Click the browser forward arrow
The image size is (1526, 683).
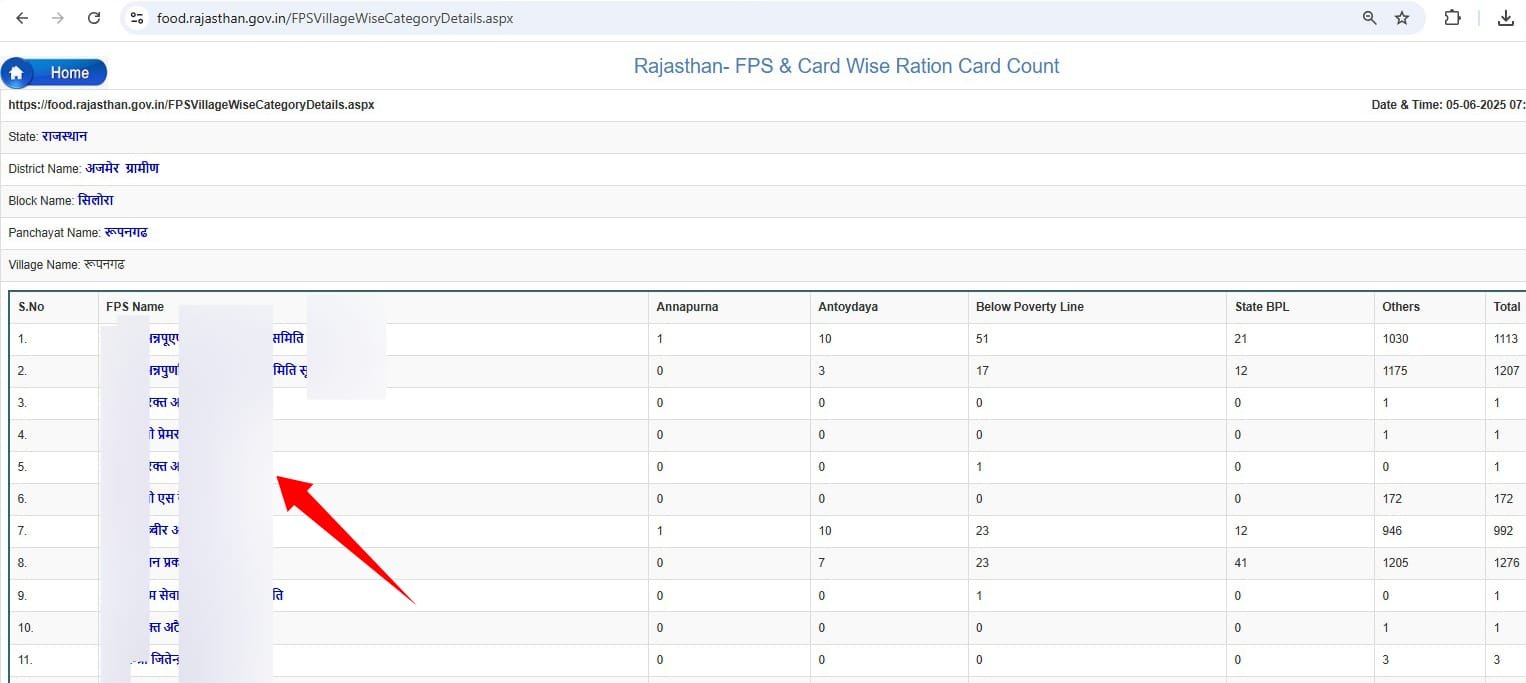[58, 18]
